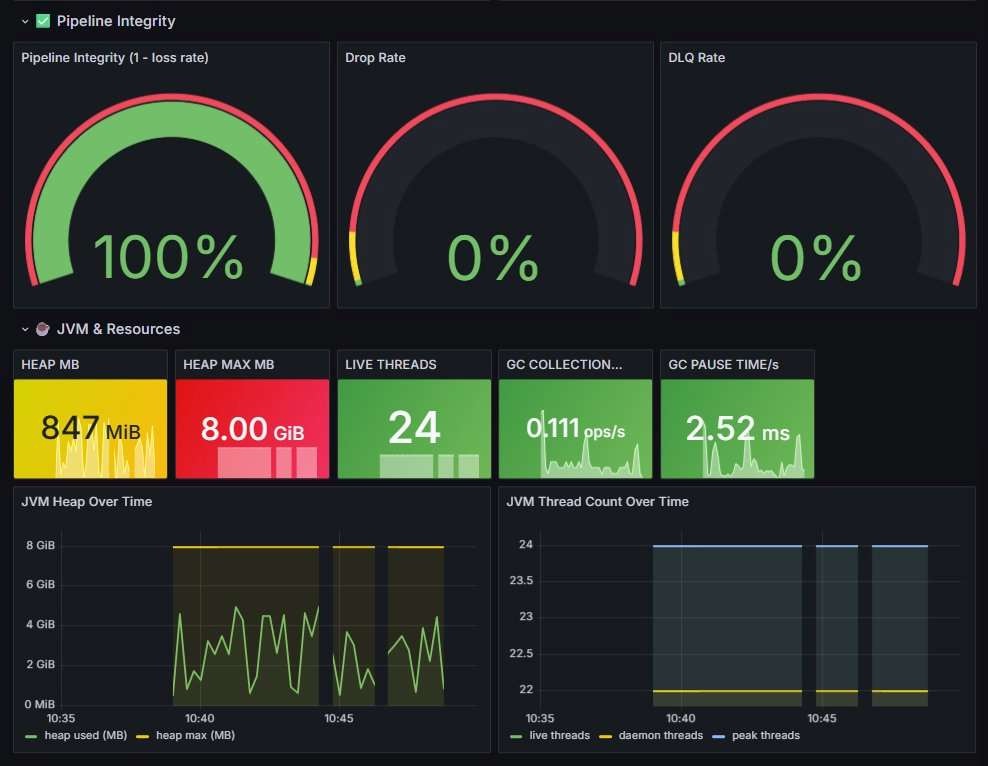Viewport: 988px width, 766px height.
Task: Click the 10:40 time label on heap chart
Action: [200, 718]
